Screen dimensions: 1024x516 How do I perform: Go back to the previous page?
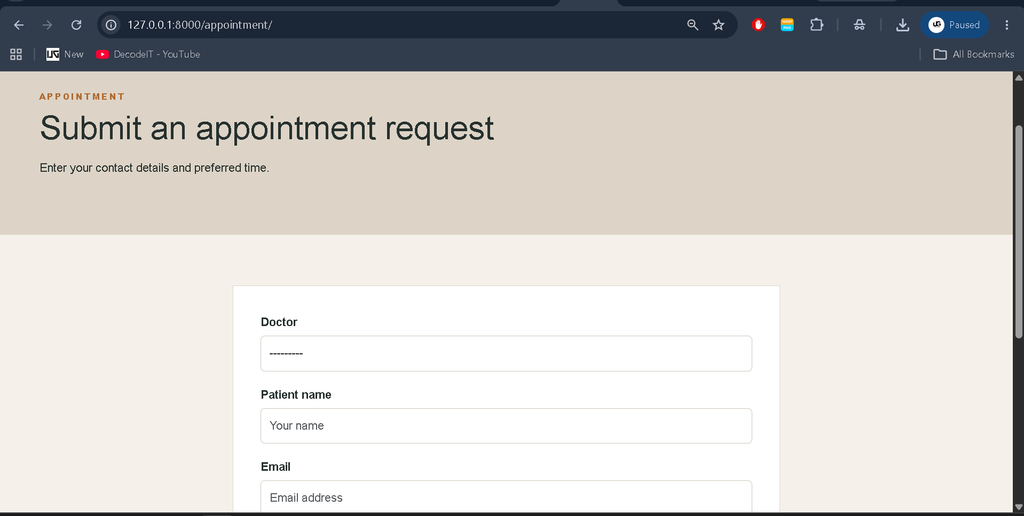(19, 25)
